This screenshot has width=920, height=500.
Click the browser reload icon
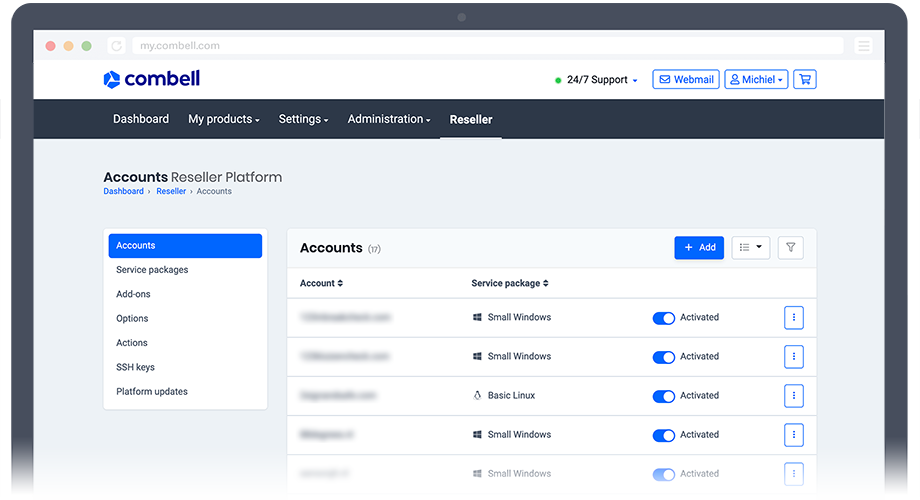pos(117,46)
